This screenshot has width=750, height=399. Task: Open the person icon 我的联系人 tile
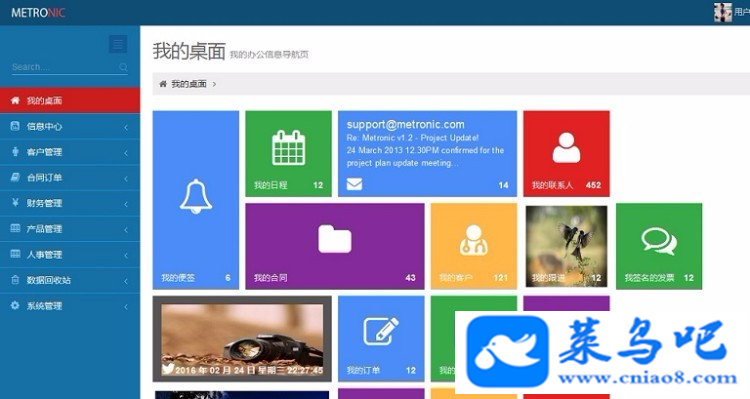click(x=566, y=154)
